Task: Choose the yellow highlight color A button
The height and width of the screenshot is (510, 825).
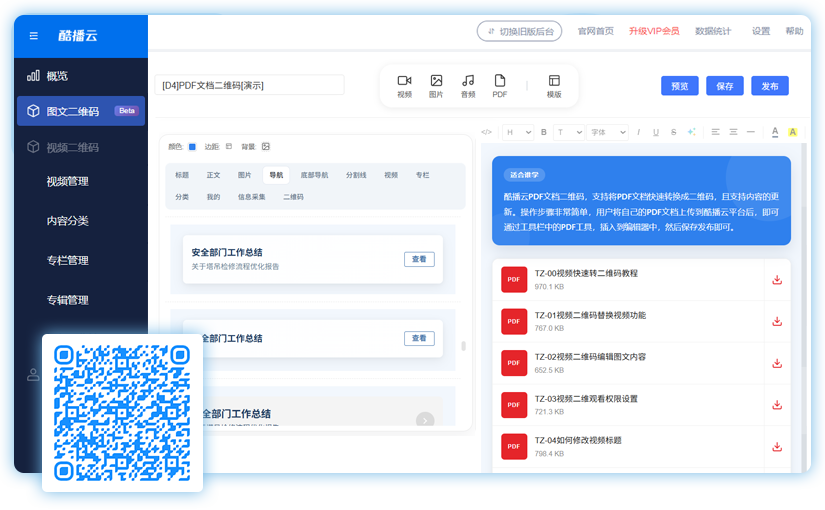Action: point(792,132)
